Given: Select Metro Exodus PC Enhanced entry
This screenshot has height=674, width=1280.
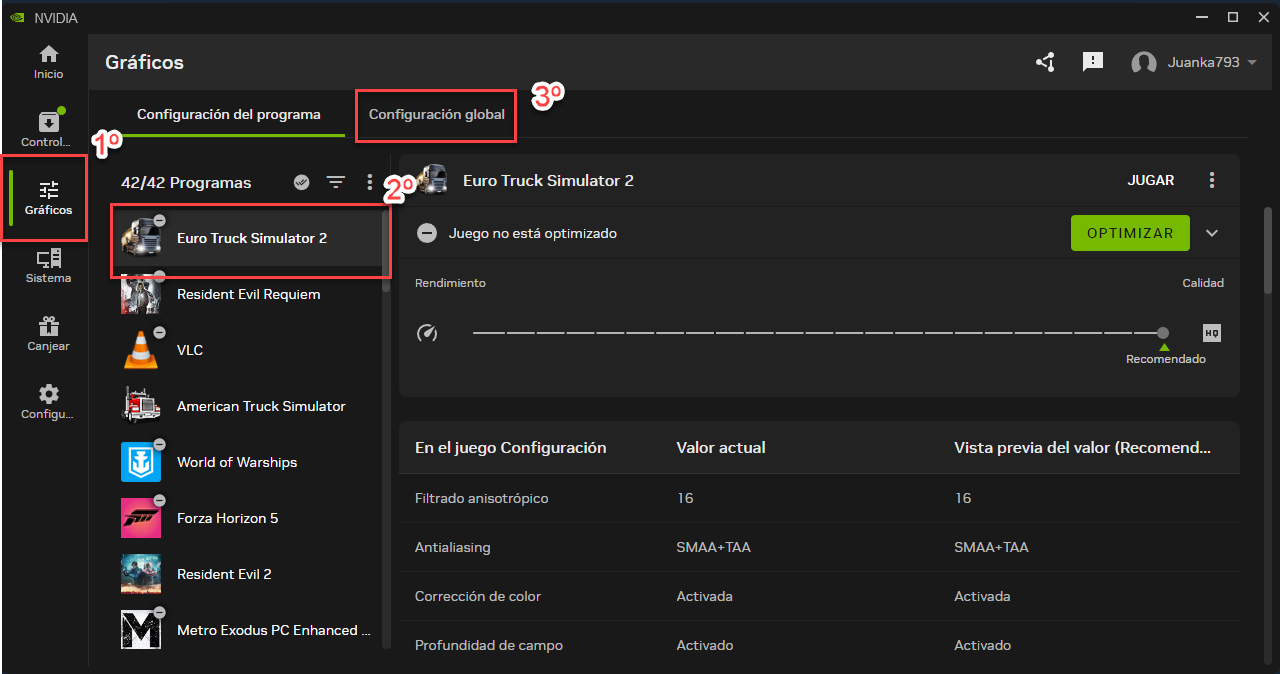Looking at the screenshot, I should coord(247,630).
